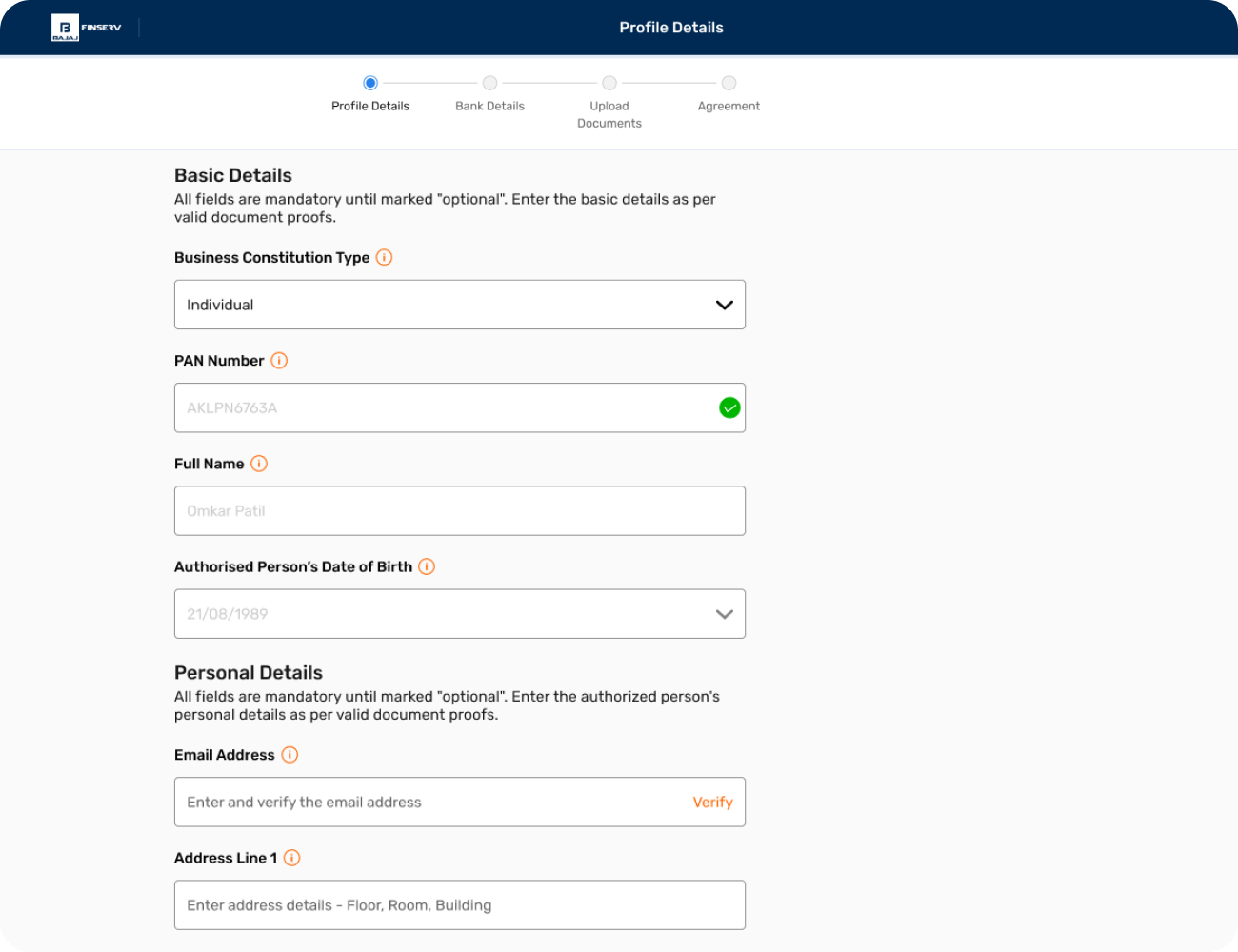Click the Agreement step circle

tap(729, 83)
